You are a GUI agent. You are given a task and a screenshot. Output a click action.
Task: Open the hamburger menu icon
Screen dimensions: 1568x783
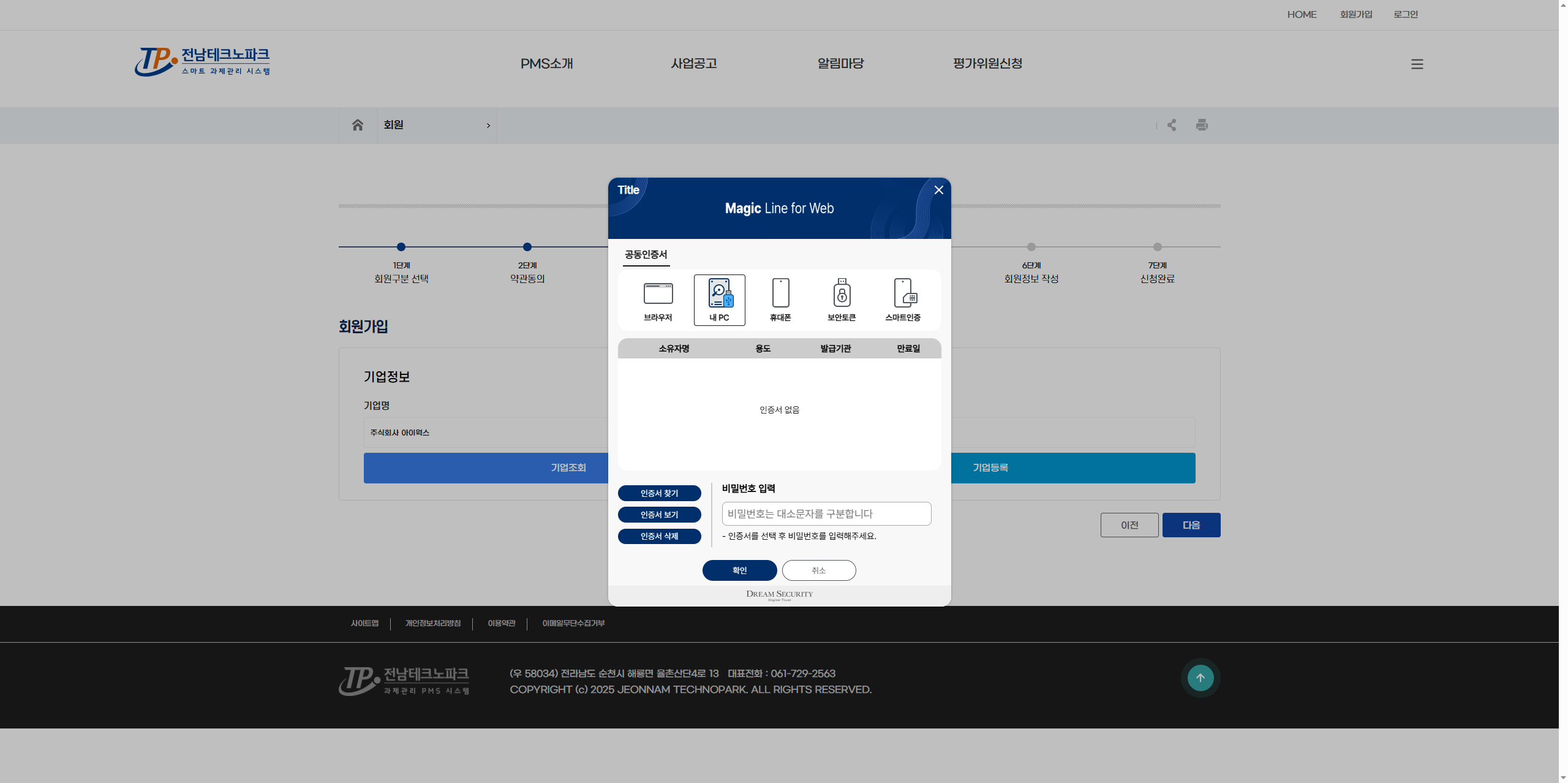coord(1417,64)
